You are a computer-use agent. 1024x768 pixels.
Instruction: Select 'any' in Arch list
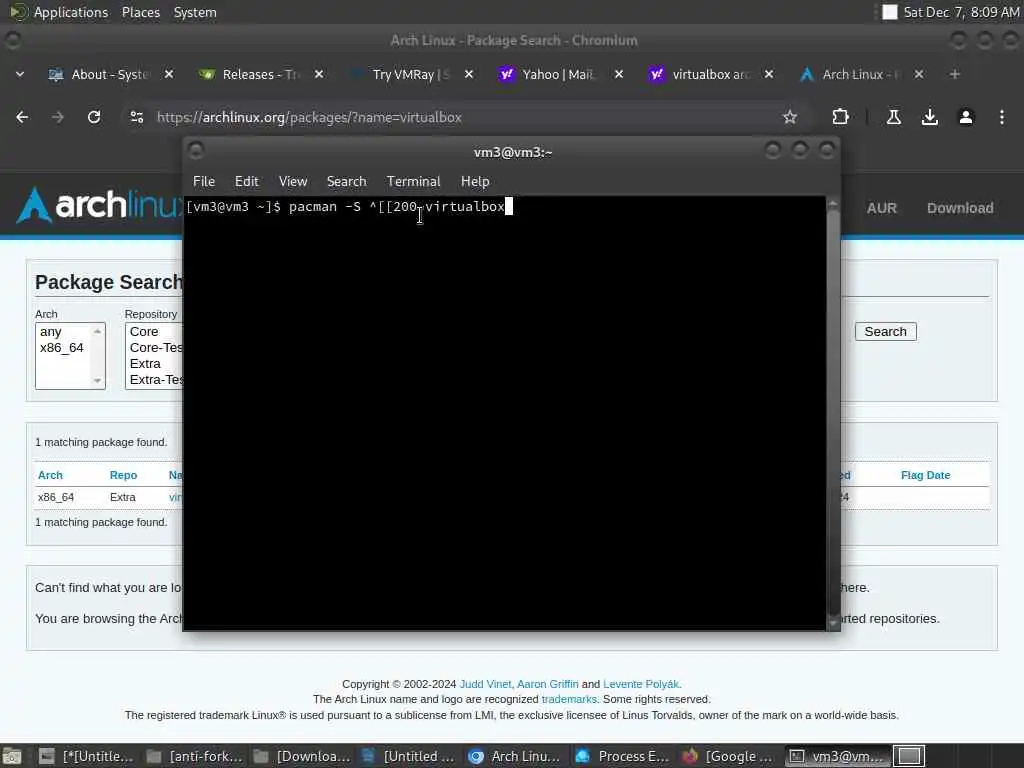(50, 332)
